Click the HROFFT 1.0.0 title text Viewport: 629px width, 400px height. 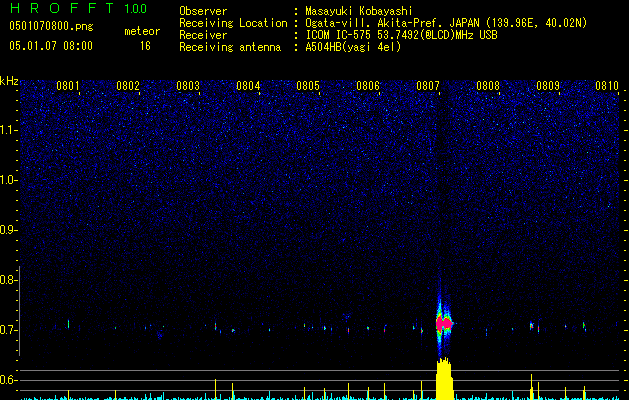tap(78, 8)
